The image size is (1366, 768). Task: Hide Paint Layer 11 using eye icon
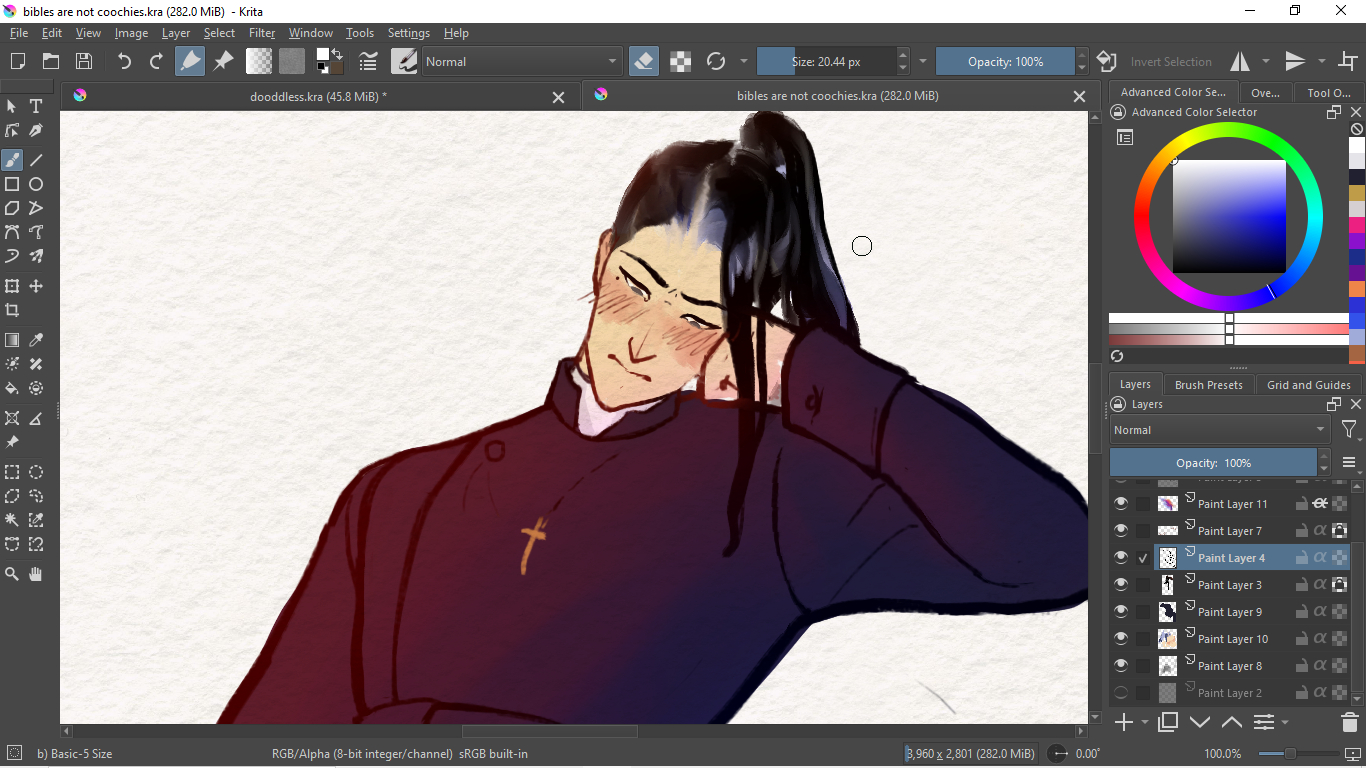[x=1121, y=504]
